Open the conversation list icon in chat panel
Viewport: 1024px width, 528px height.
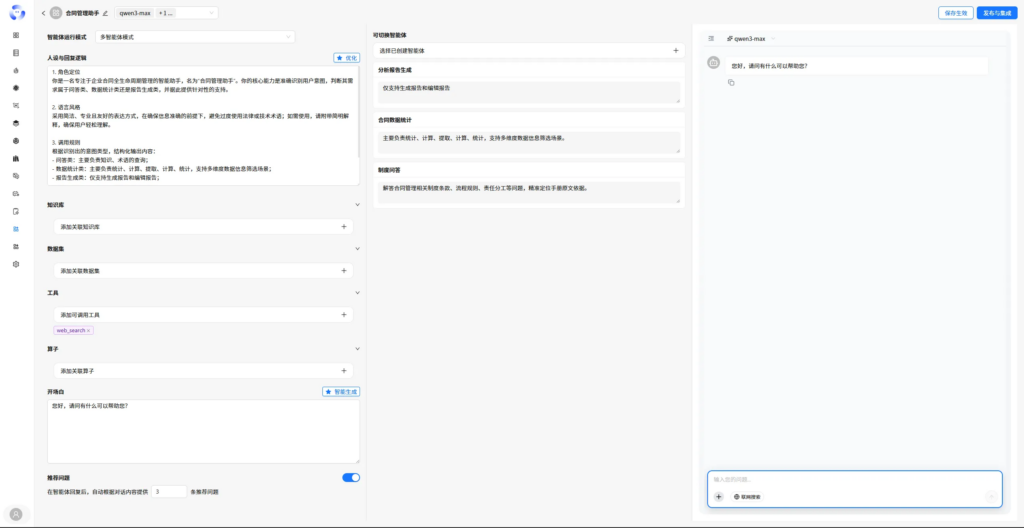[x=711, y=38]
